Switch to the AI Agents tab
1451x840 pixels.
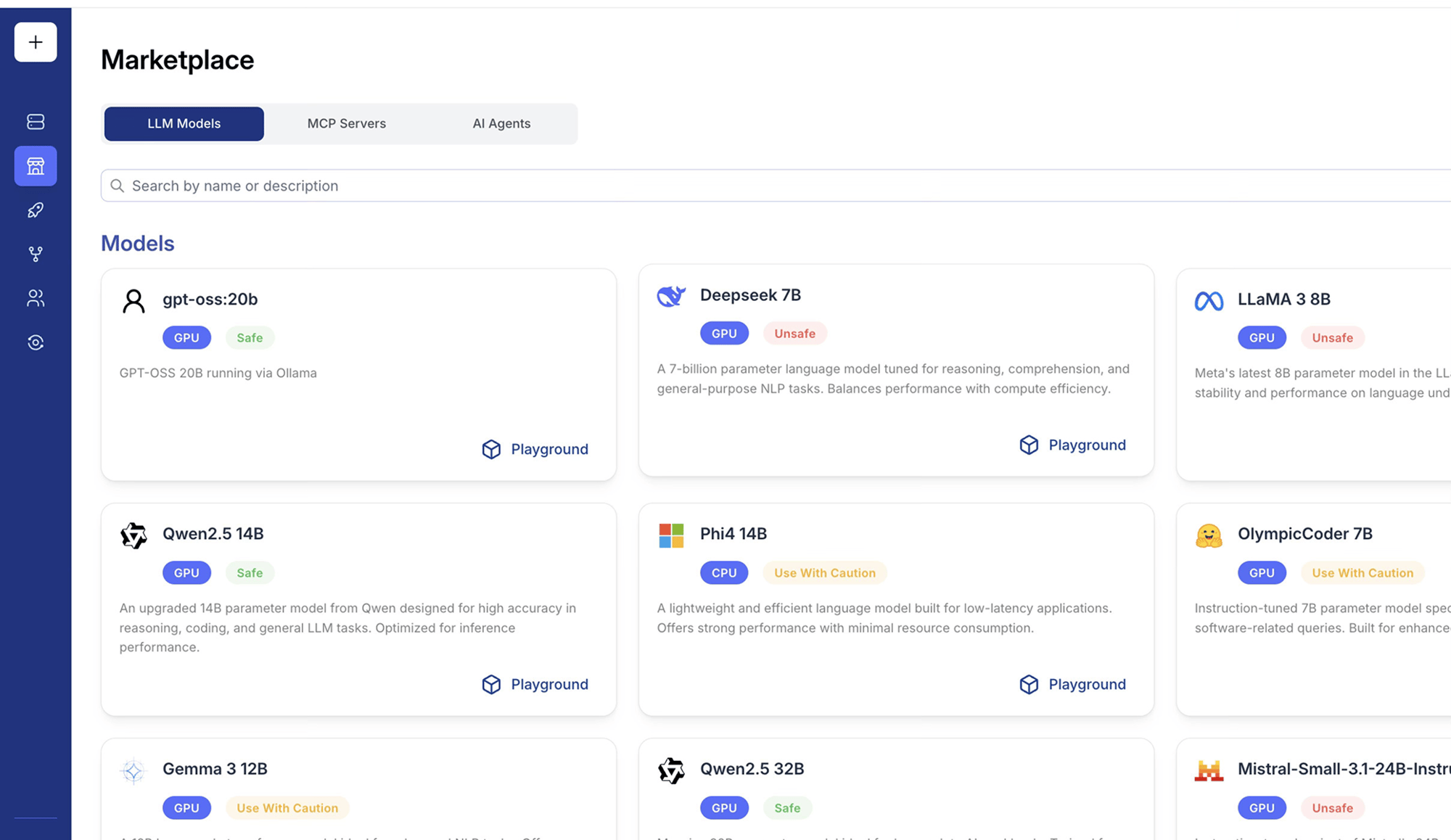pos(501,123)
